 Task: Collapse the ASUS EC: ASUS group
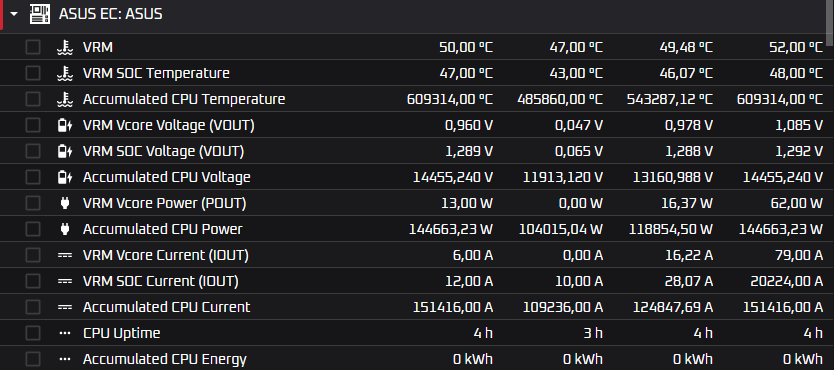[14, 14]
